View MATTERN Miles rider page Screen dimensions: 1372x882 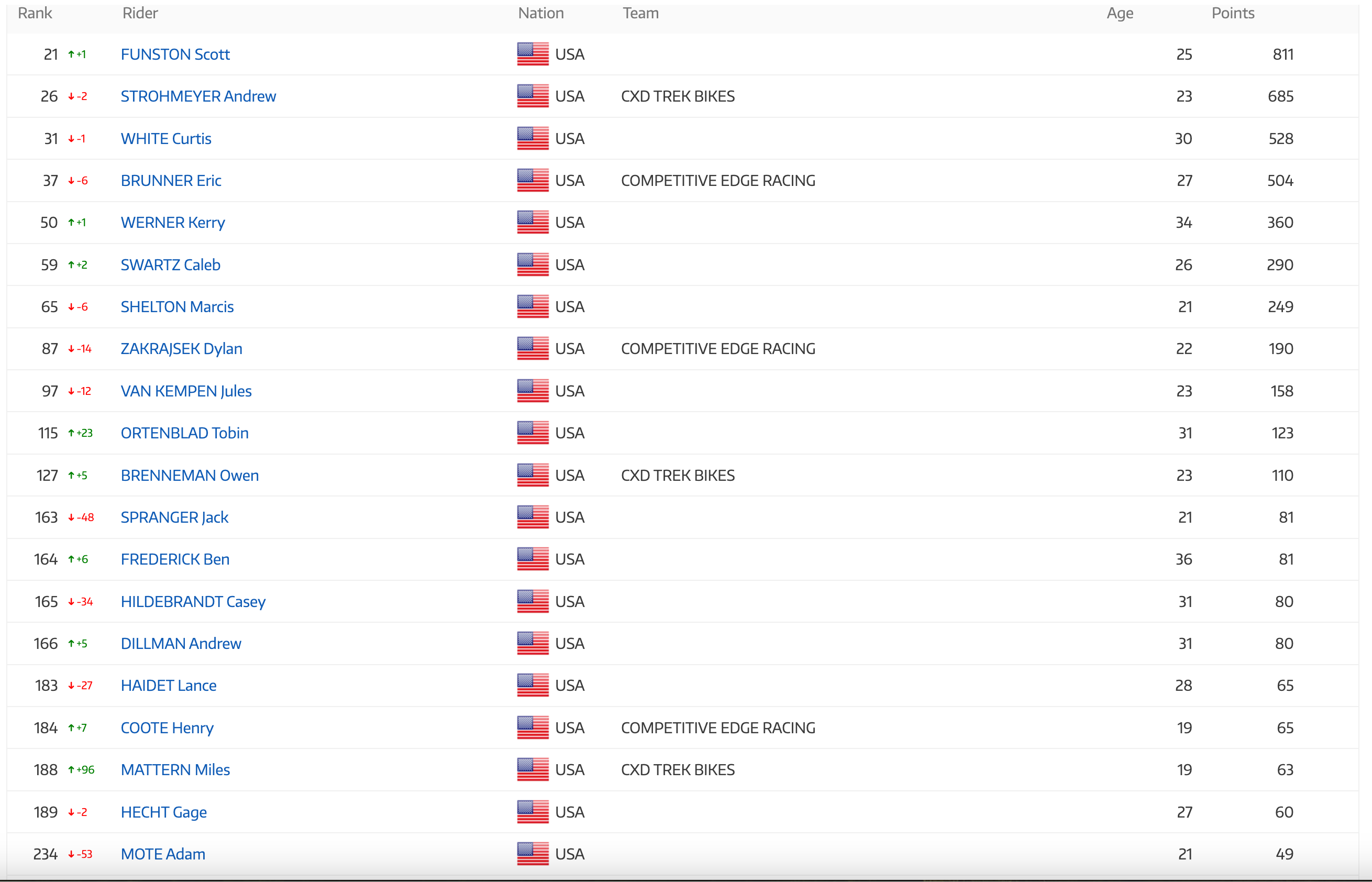tap(175, 770)
